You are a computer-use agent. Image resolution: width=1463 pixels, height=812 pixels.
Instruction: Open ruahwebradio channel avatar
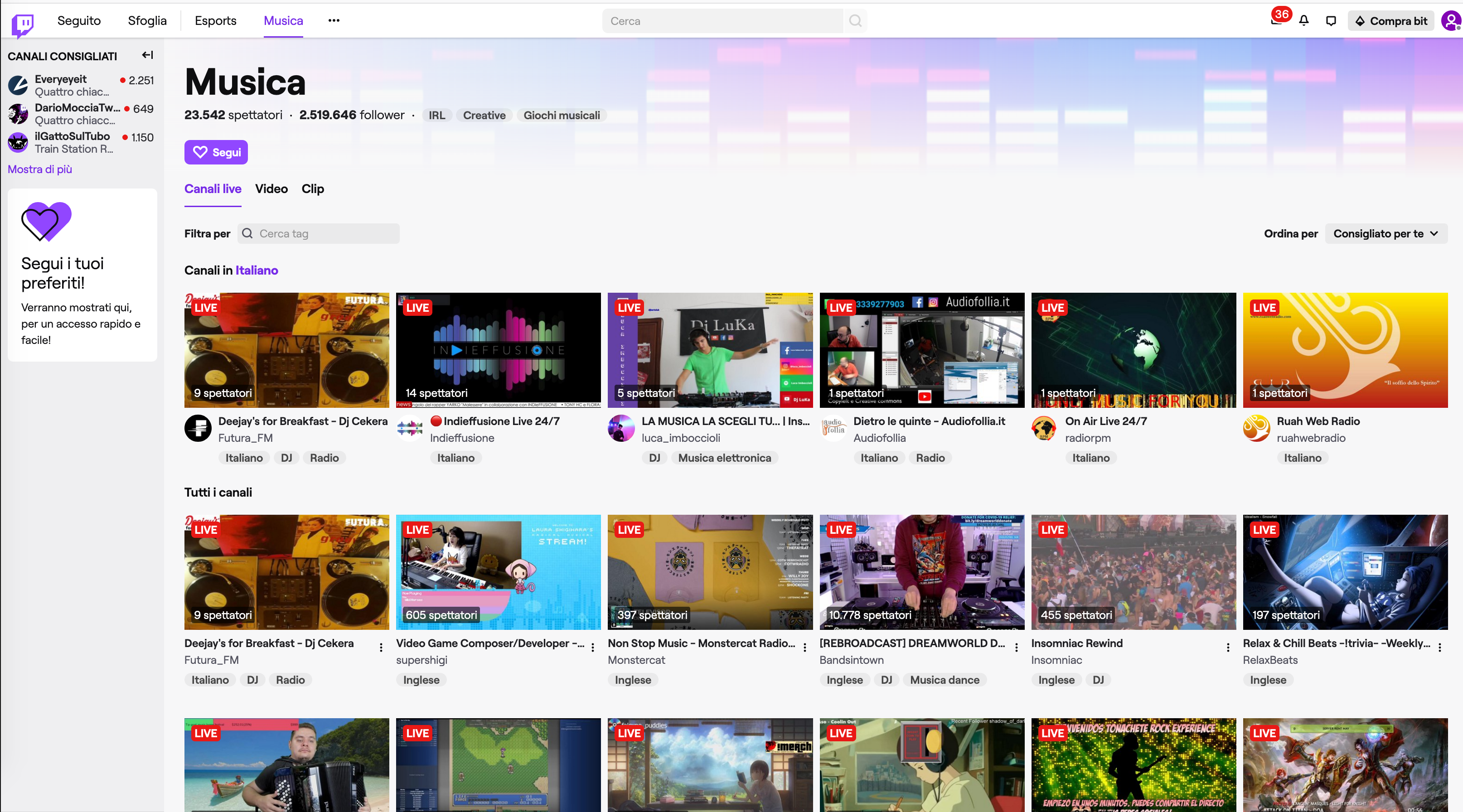click(x=1257, y=428)
